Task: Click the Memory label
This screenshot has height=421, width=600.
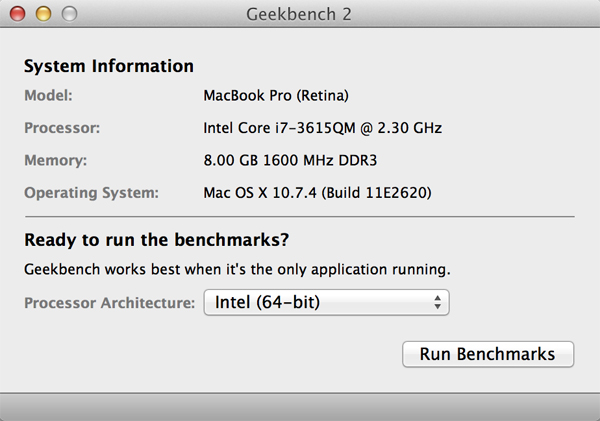Action: coord(54,159)
